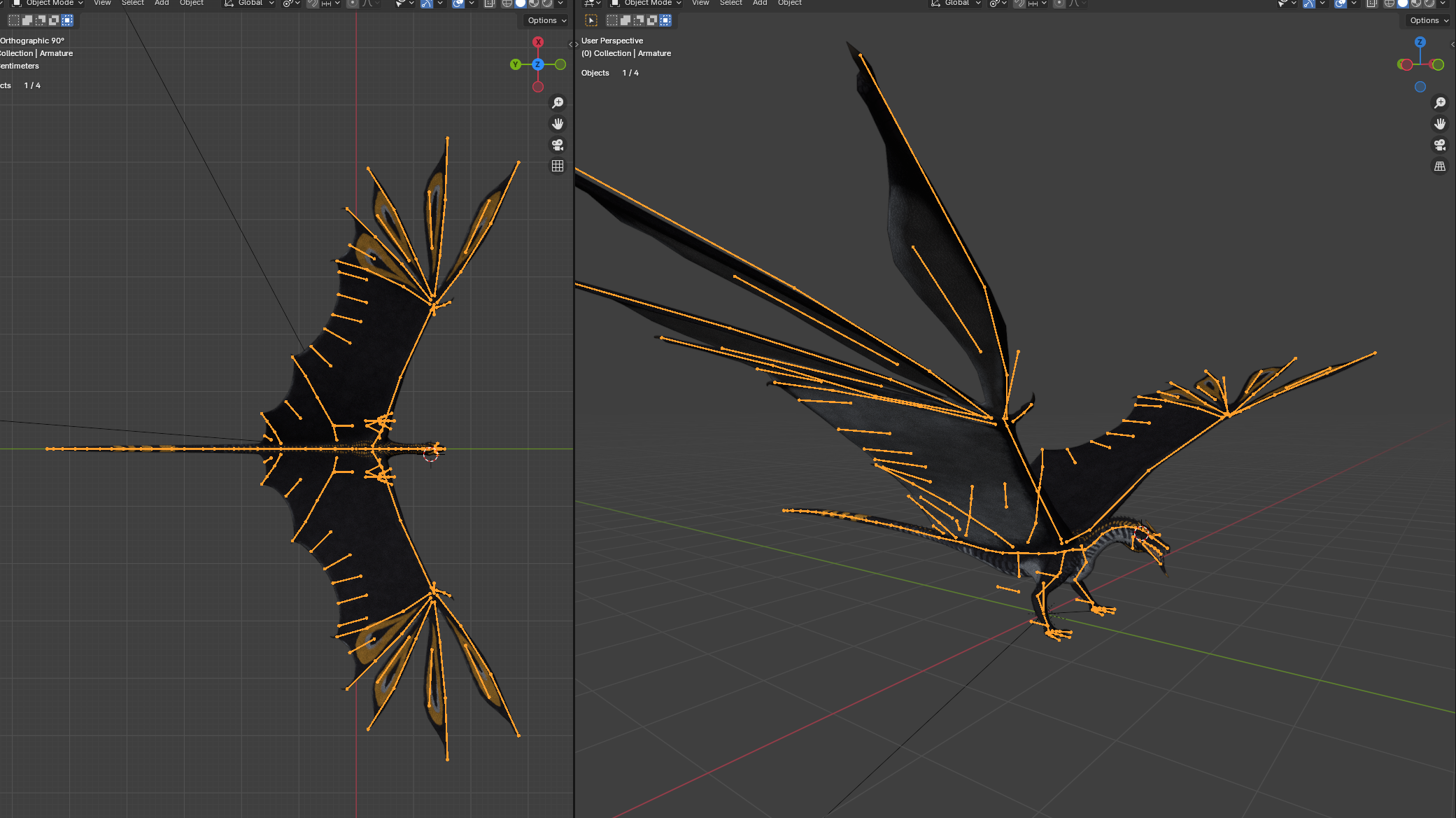Toggle the orthographic/perspective grid icon in right viewport
Screen dimensions: 1456x818
point(1440,166)
